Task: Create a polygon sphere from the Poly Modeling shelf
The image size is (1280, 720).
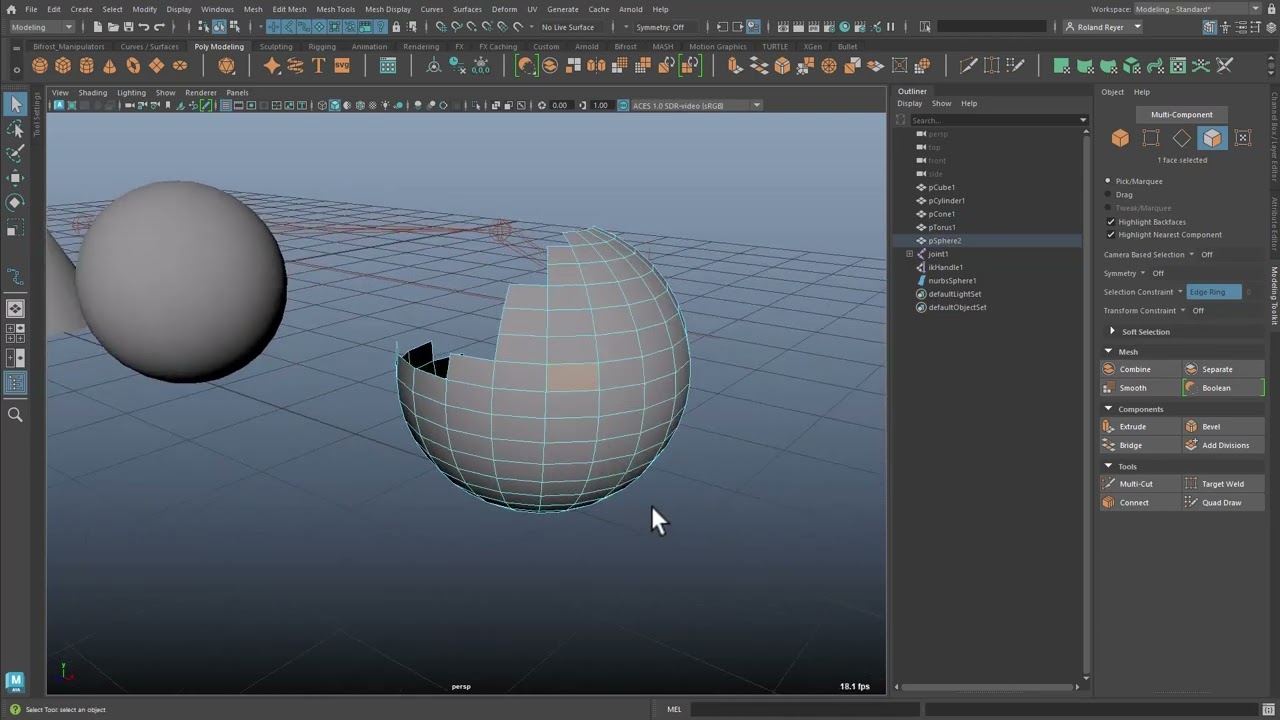Action: click(x=39, y=66)
